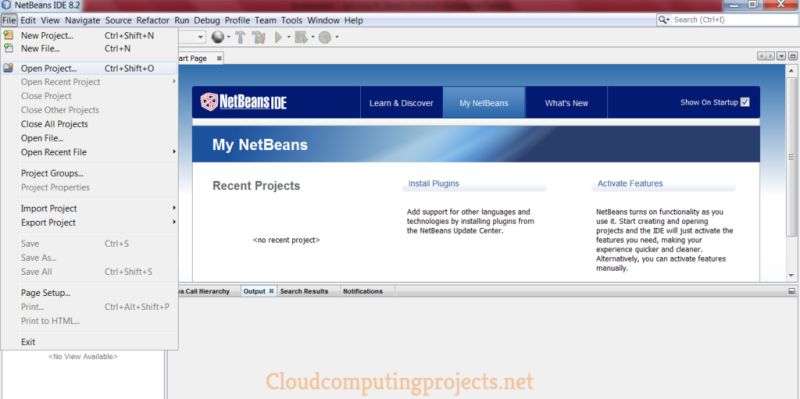Choose Open File from the menu
The image size is (800, 399).
(x=89, y=138)
